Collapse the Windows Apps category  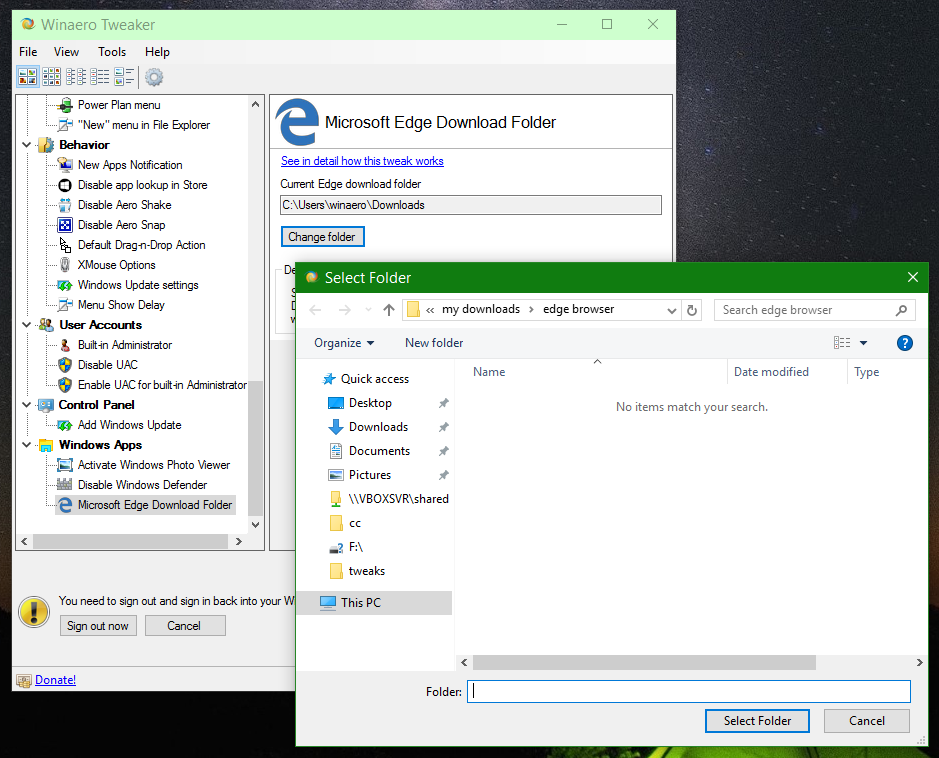coord(24,444)
